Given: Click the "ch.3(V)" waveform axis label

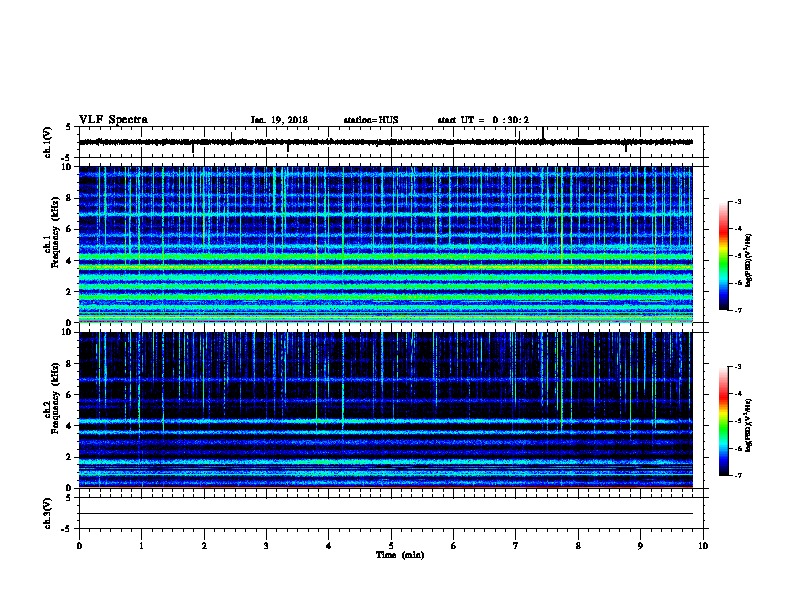Looking at the screenshot, I should pos(48,513).
